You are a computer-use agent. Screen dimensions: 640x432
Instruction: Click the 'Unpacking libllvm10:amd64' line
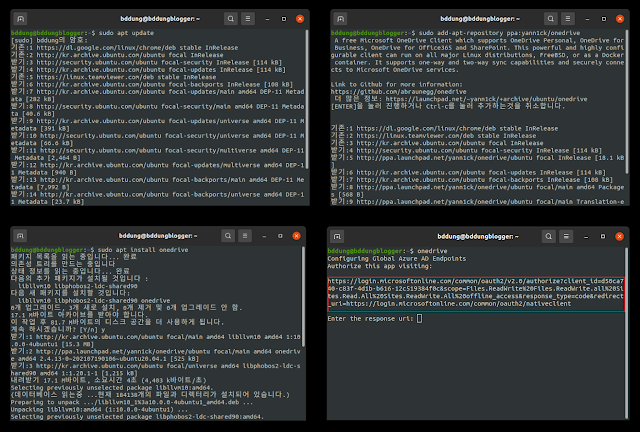(99, 410)
